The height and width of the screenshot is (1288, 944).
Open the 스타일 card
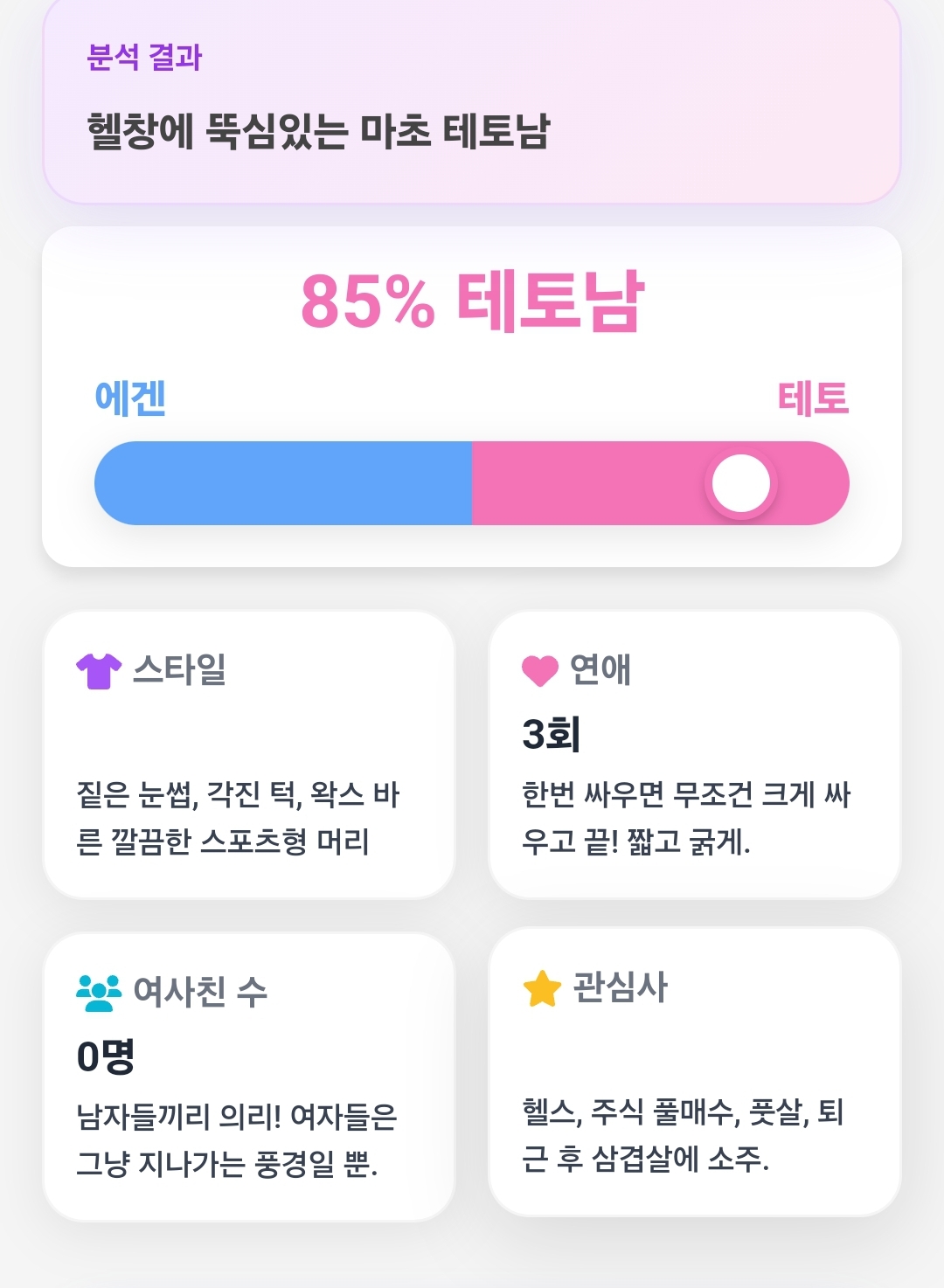[249, 755]
